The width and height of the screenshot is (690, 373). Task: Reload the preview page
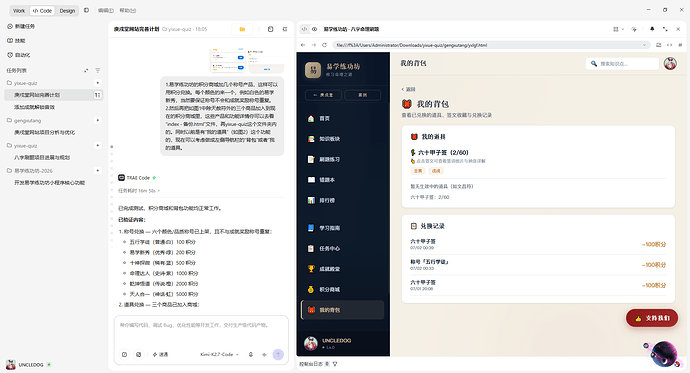pyautogui.click(x=324, y=45)
